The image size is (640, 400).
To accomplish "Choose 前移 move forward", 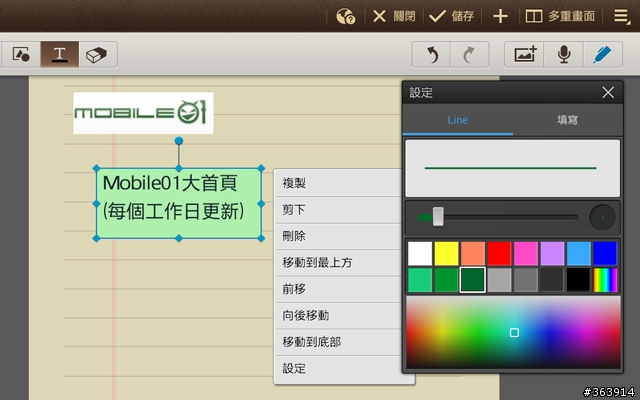I will [339, 289].
